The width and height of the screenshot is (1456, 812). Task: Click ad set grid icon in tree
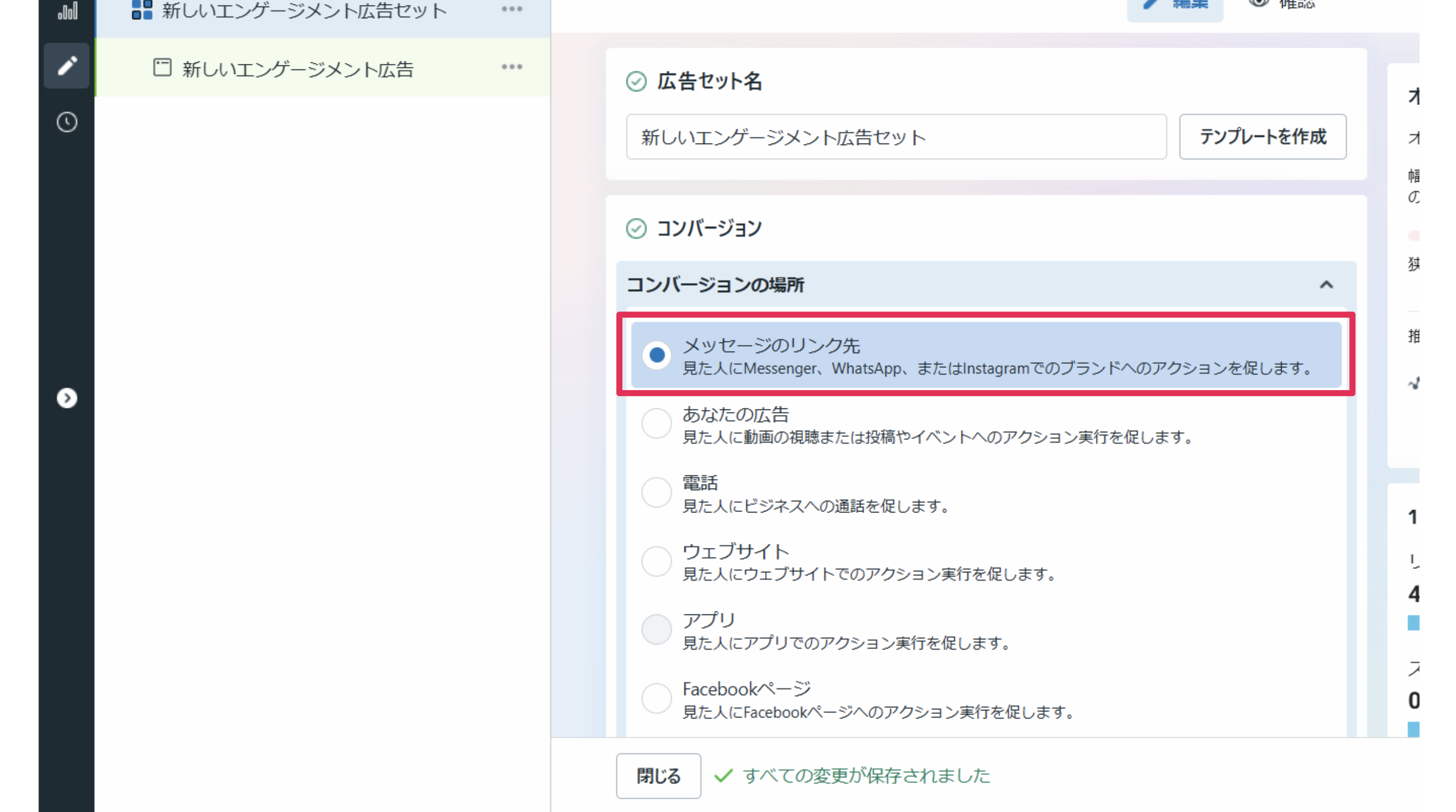(142, 9)
